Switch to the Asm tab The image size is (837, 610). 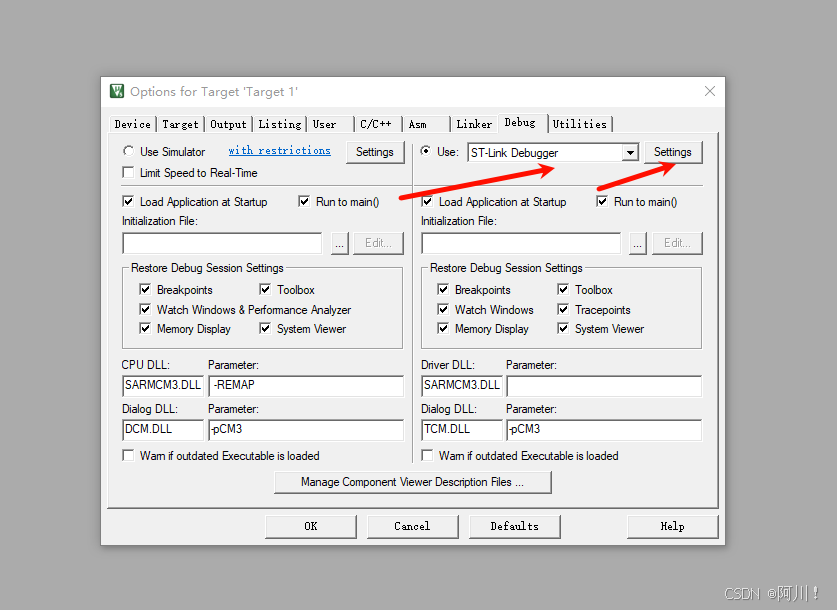click(x=426, y=124)
